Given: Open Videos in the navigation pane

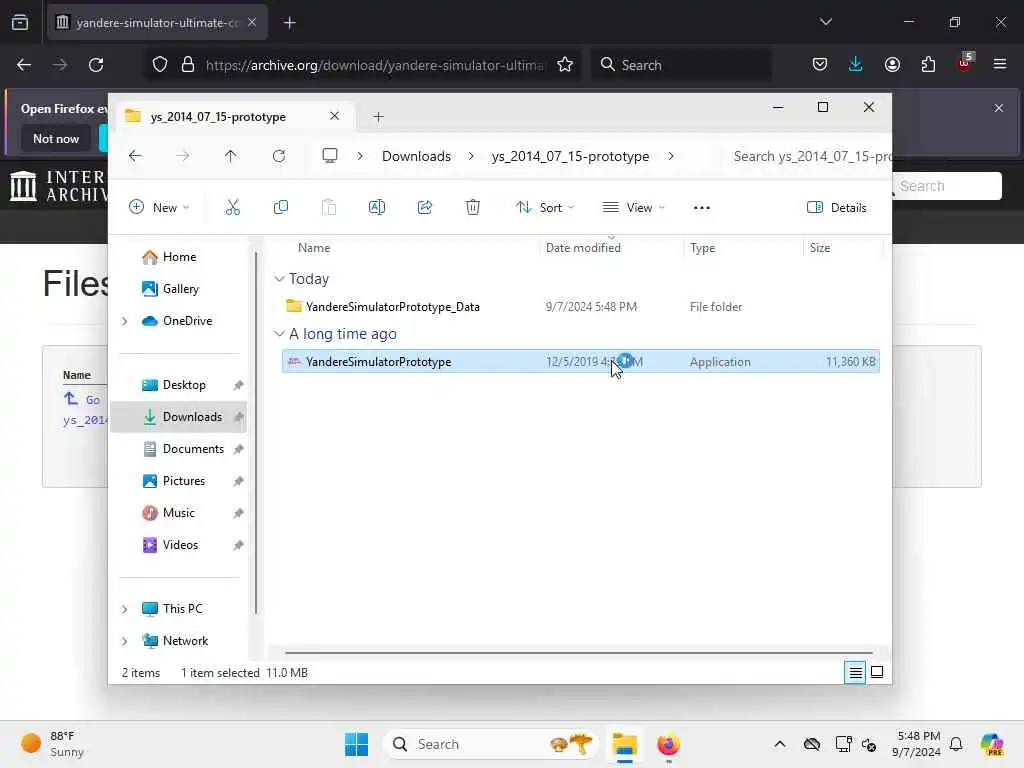Looking at the screenshot, I should pos(178,545).
